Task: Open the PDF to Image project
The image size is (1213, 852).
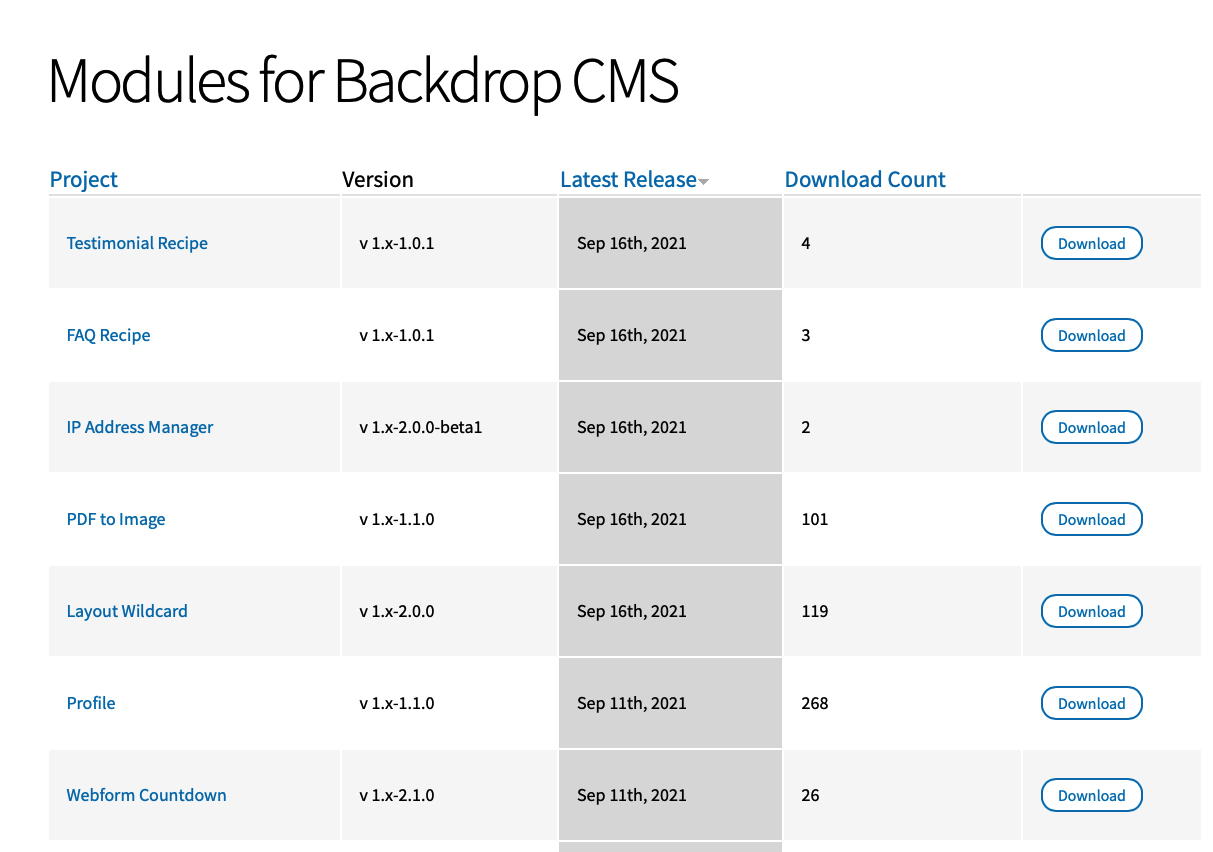Action: click(x=116, y=519)
